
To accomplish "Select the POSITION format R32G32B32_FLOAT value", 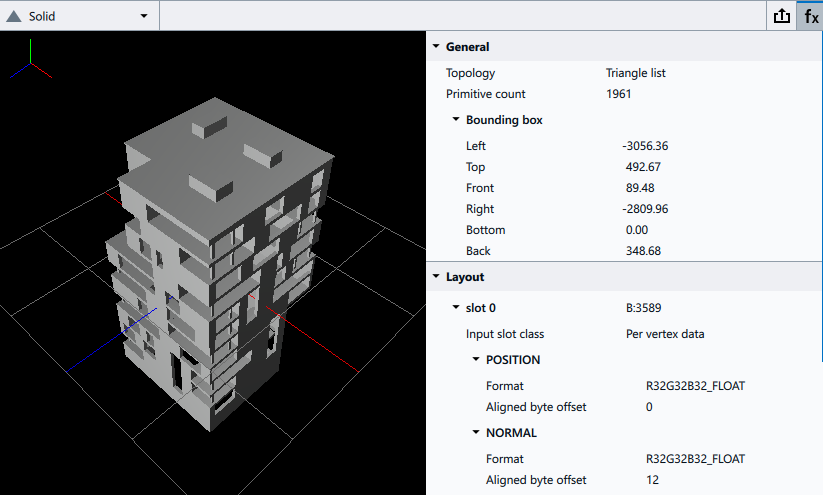I will pyautogui.click(x=695, y=386).
